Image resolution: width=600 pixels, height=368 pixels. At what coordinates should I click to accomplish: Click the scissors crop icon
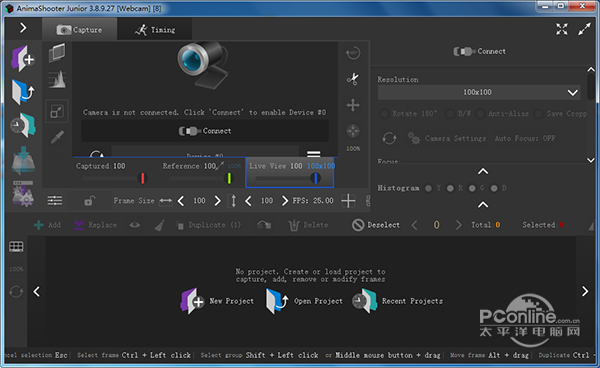tap(352, 79)
